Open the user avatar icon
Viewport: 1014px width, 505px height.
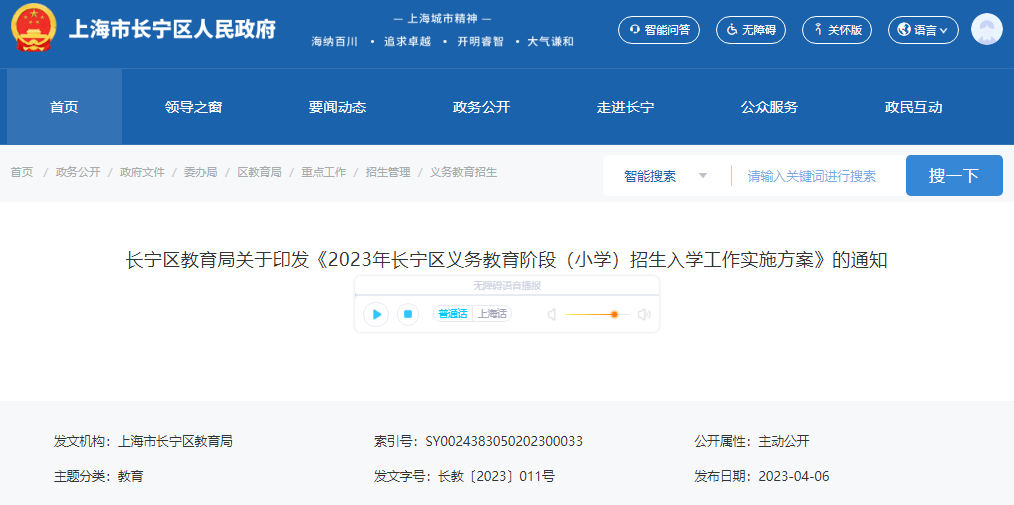coord(986,30)
